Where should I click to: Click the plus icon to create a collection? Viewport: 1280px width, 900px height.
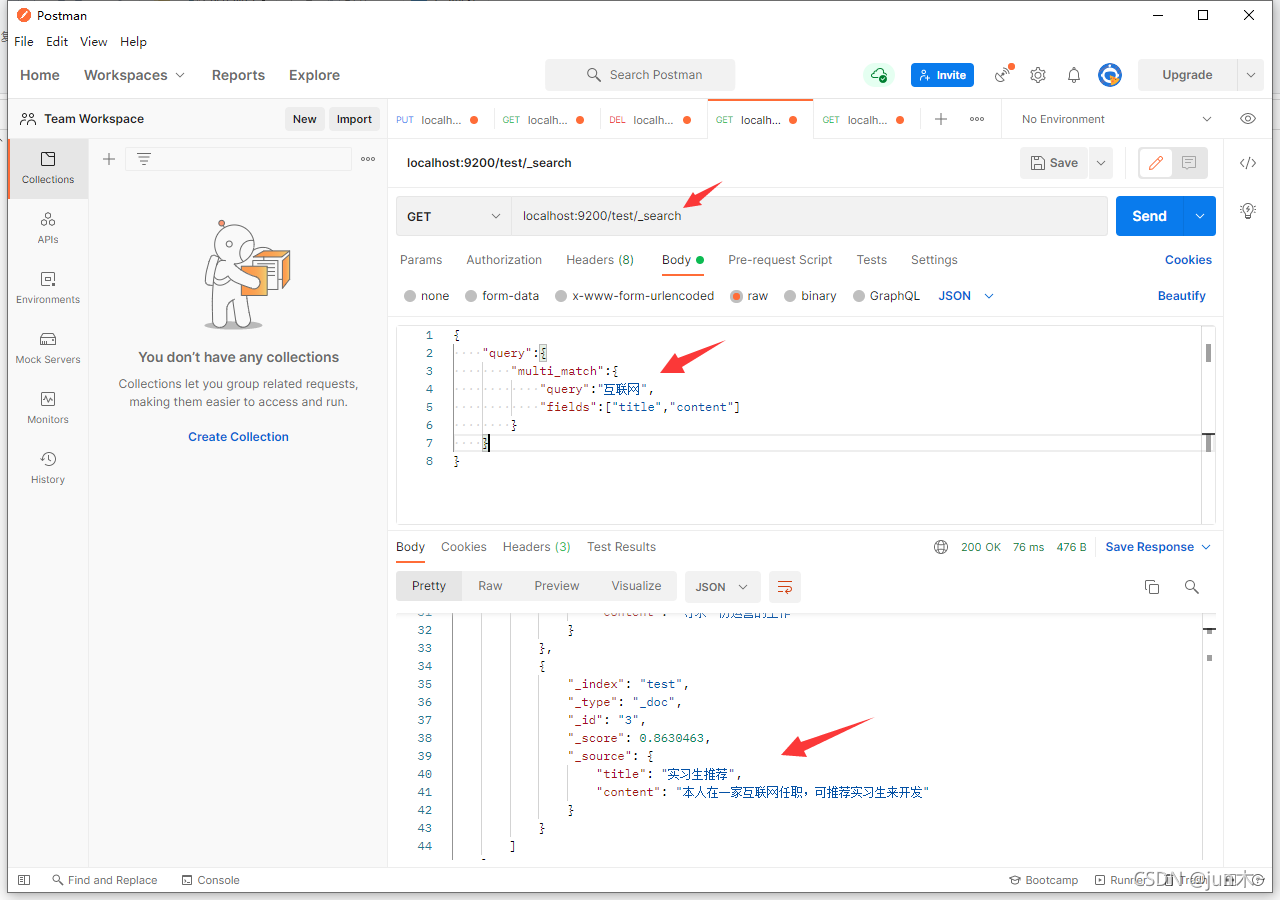tap(109, 159)
